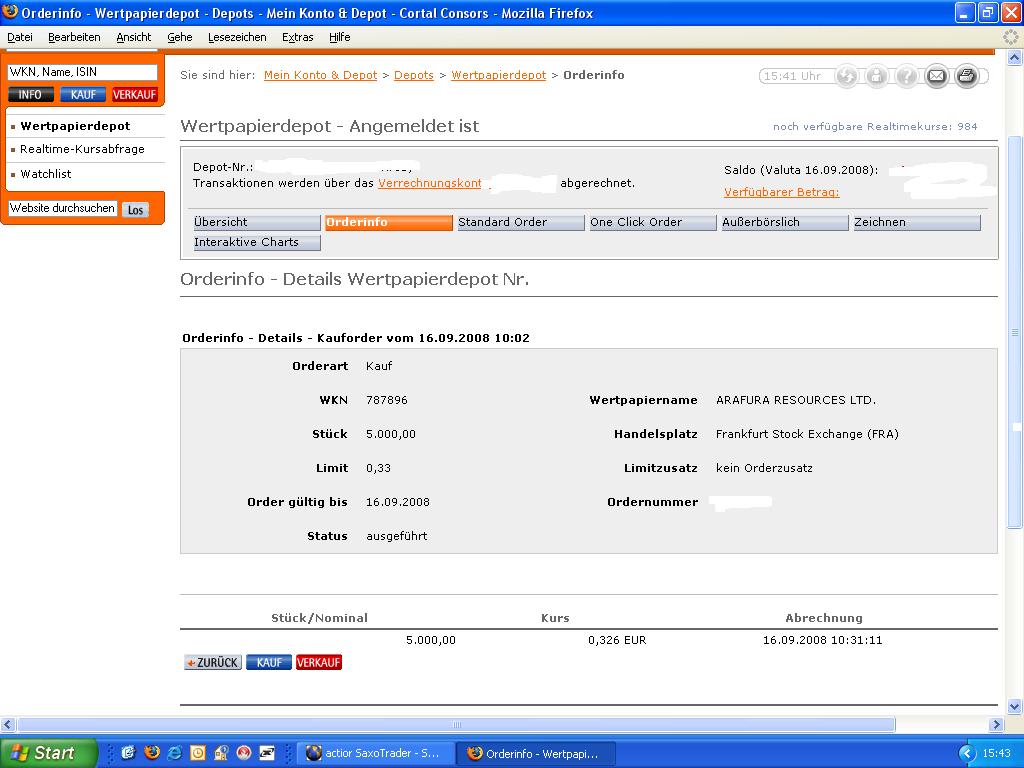Open the orange clock quick launch icon
Image resolution: width=1024 pixels, height=768 pixels.
click(198, 752)
